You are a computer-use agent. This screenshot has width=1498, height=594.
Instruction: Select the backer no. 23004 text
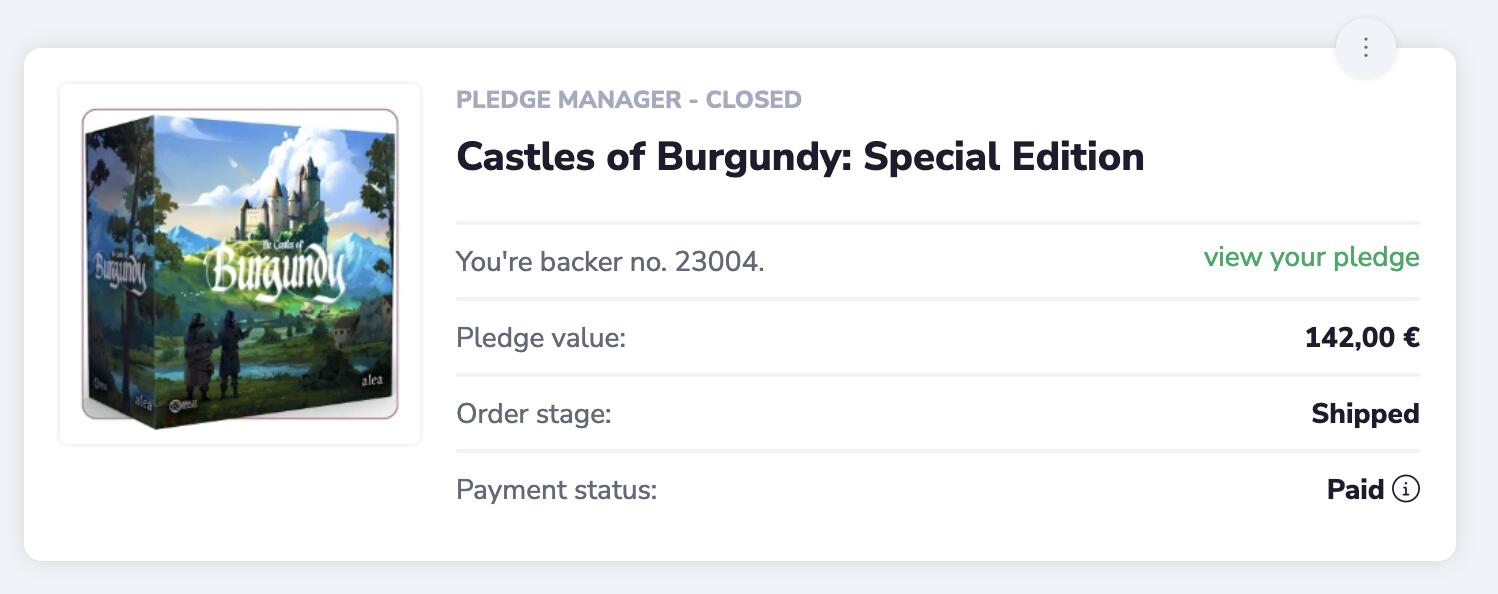click(610, 262)
